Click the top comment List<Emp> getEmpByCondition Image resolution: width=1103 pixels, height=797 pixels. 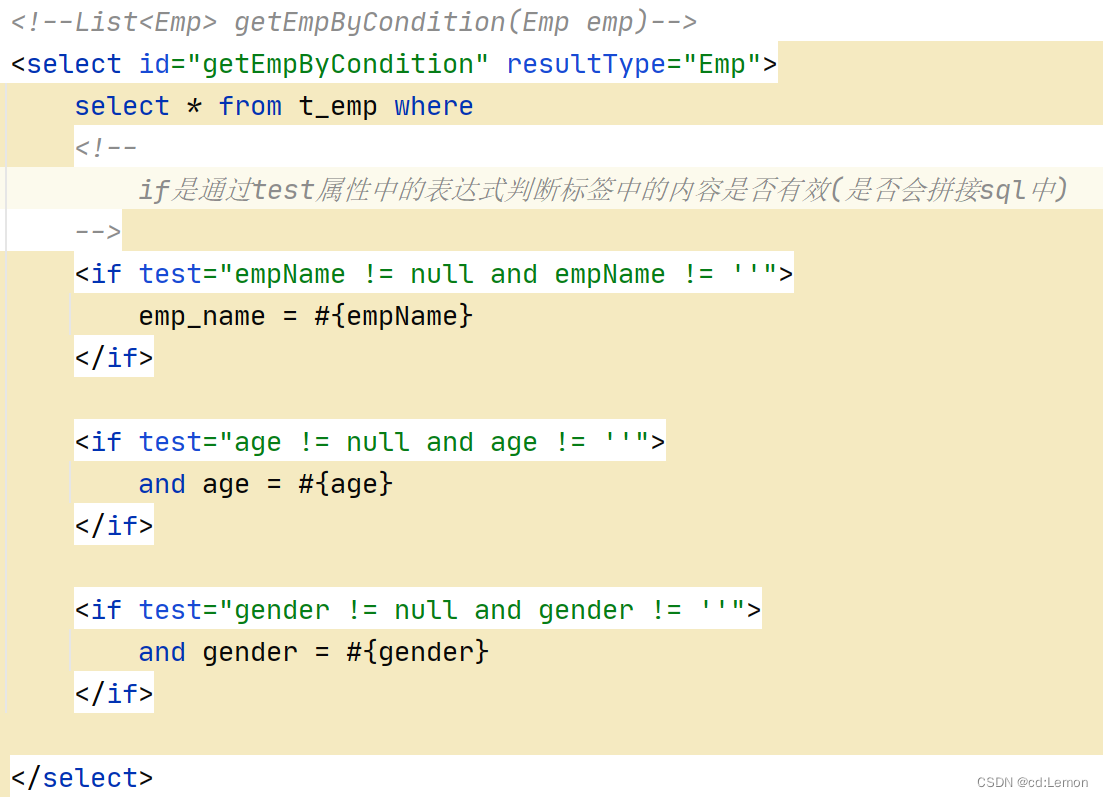coord(350,20)
